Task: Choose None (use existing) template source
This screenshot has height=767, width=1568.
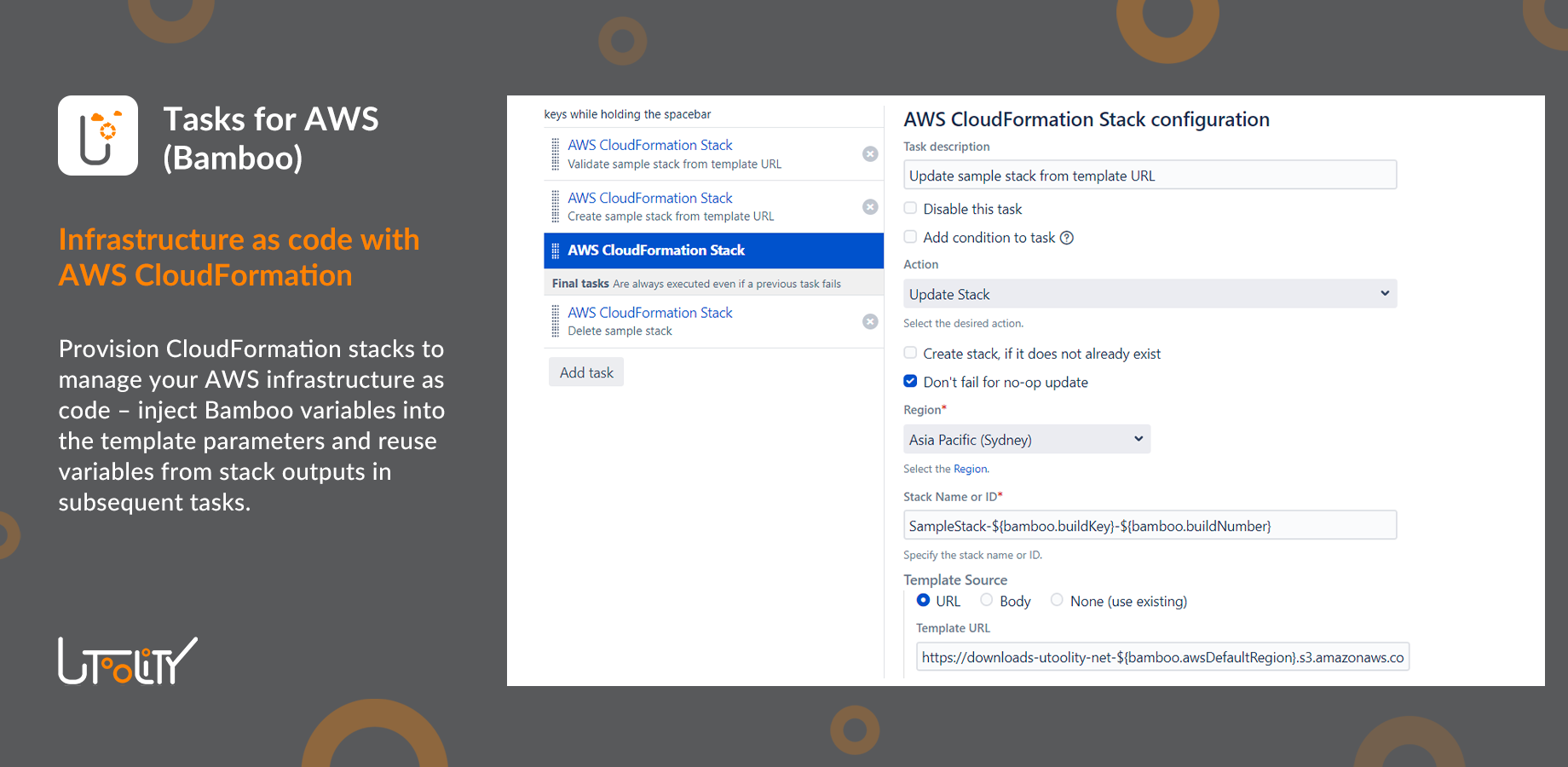Action: click(x=1057, y=600)
